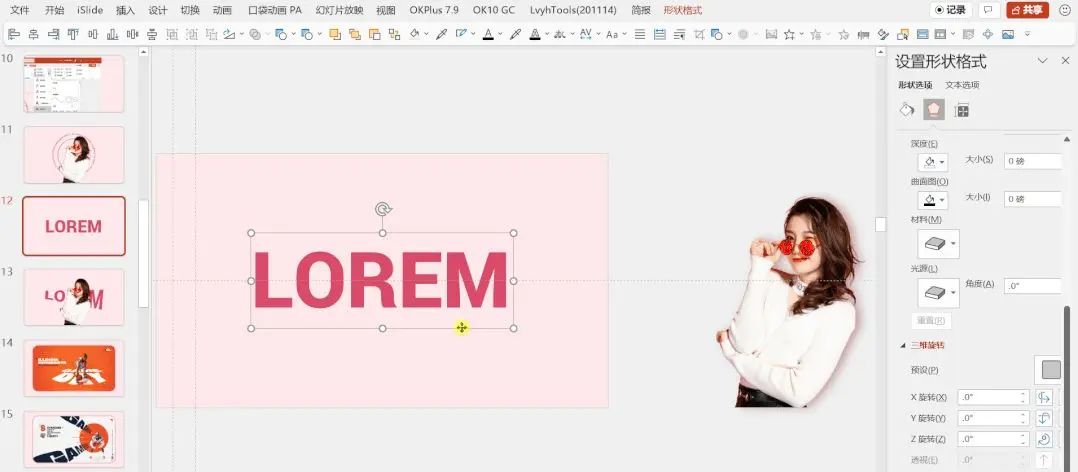
Task: Open the font color dropdown arrow
Action: coord(500,34)
